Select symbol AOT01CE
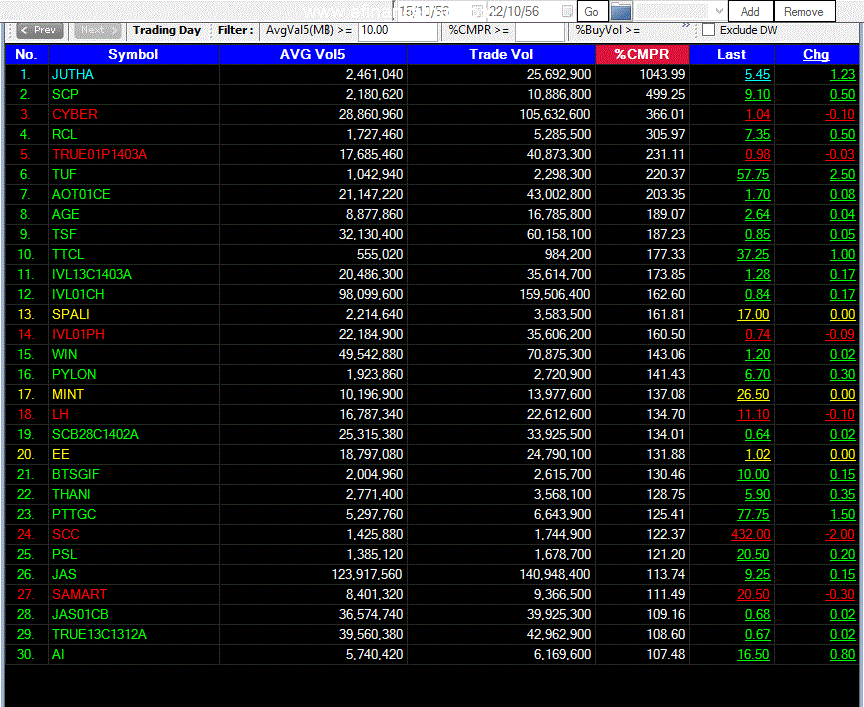 (81, 195)
